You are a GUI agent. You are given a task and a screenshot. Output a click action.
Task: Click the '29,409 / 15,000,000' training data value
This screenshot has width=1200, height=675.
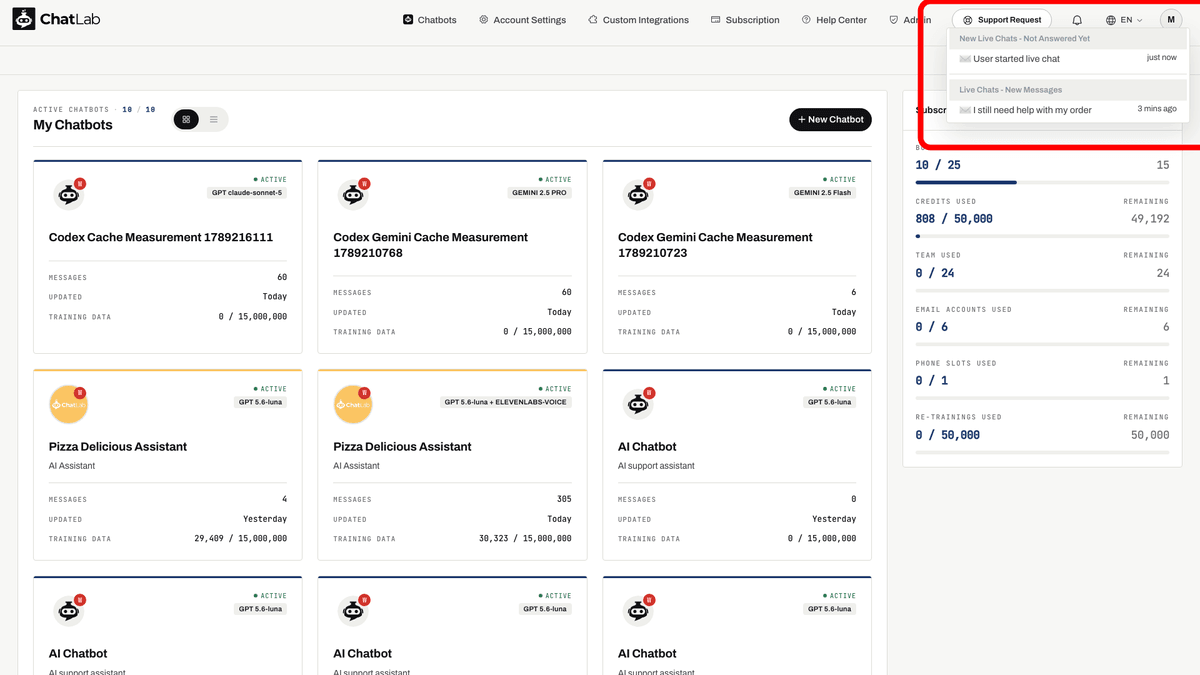(241, 539)
